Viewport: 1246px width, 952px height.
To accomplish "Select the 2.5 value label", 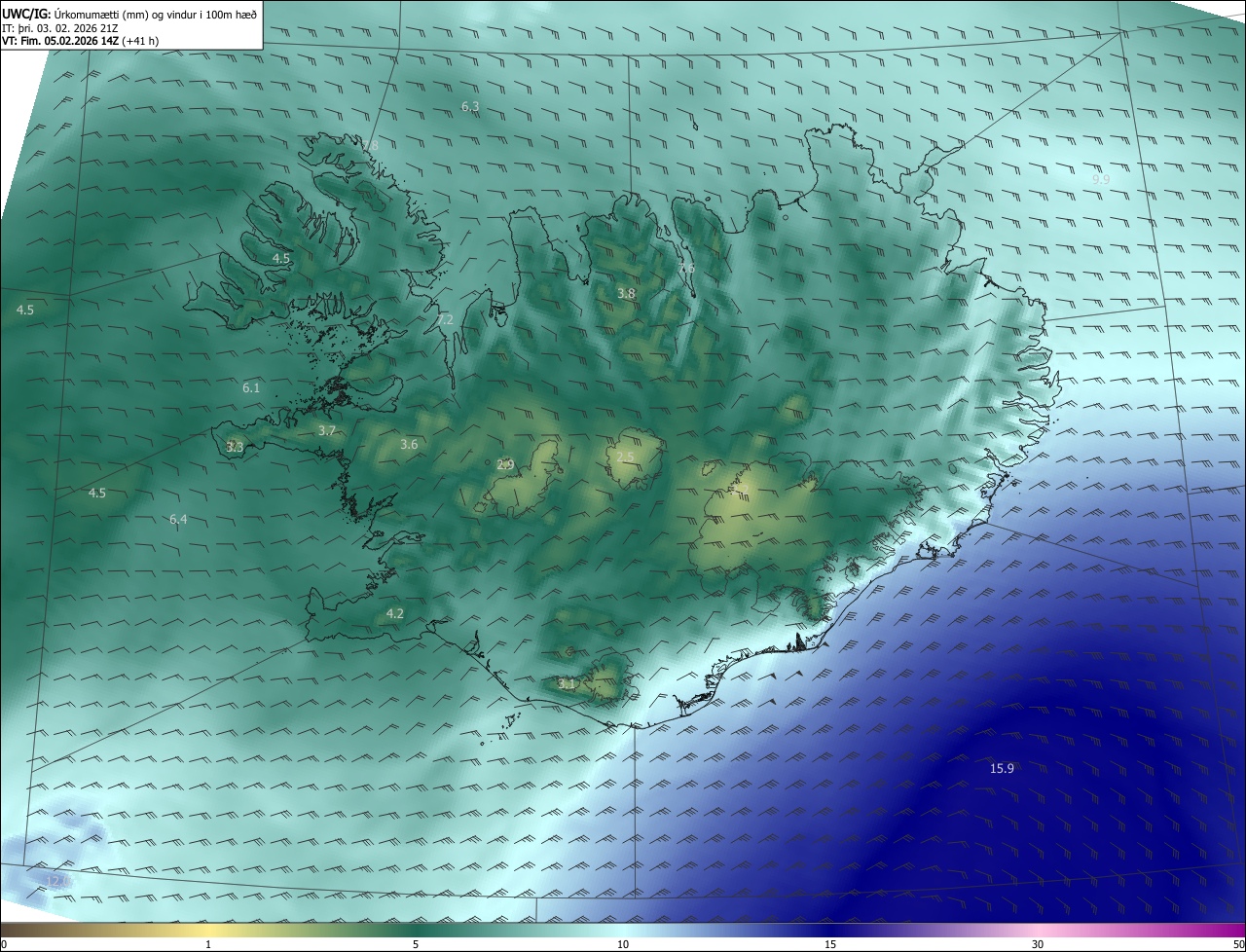I will pos(626,458).
